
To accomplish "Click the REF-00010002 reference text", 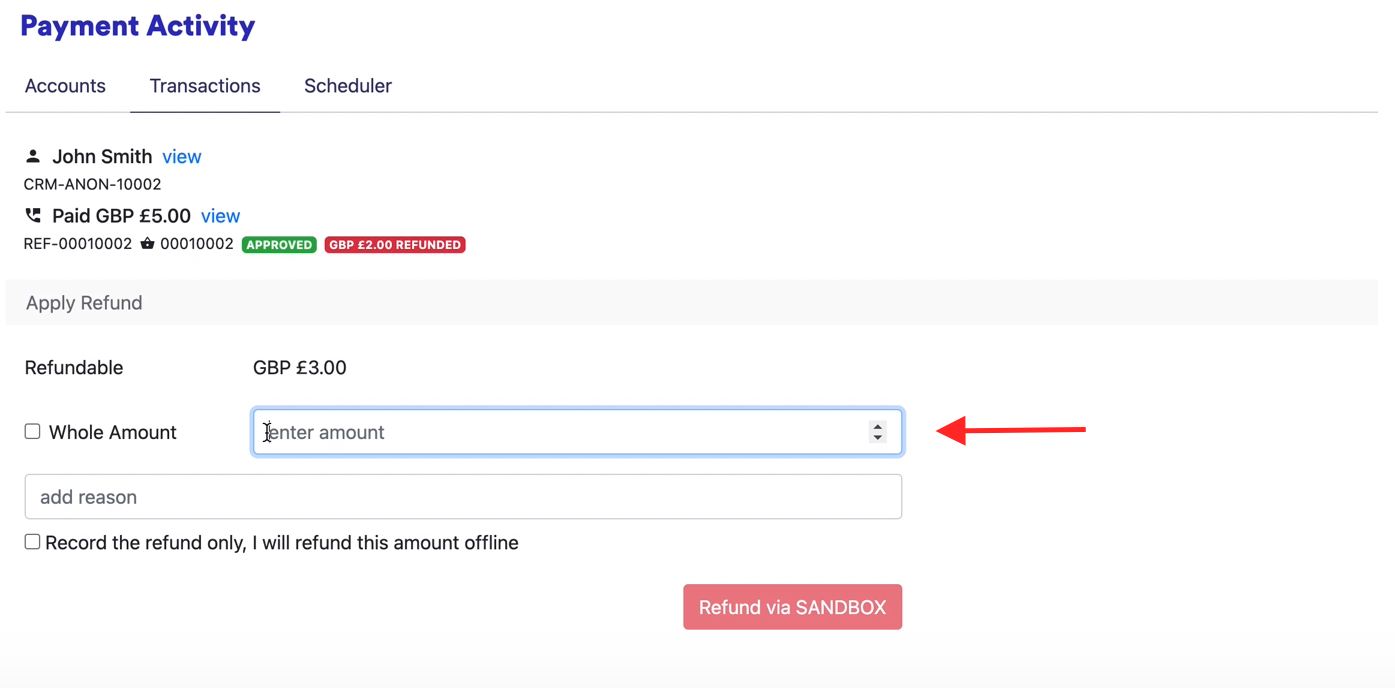I will click(78, 244).
